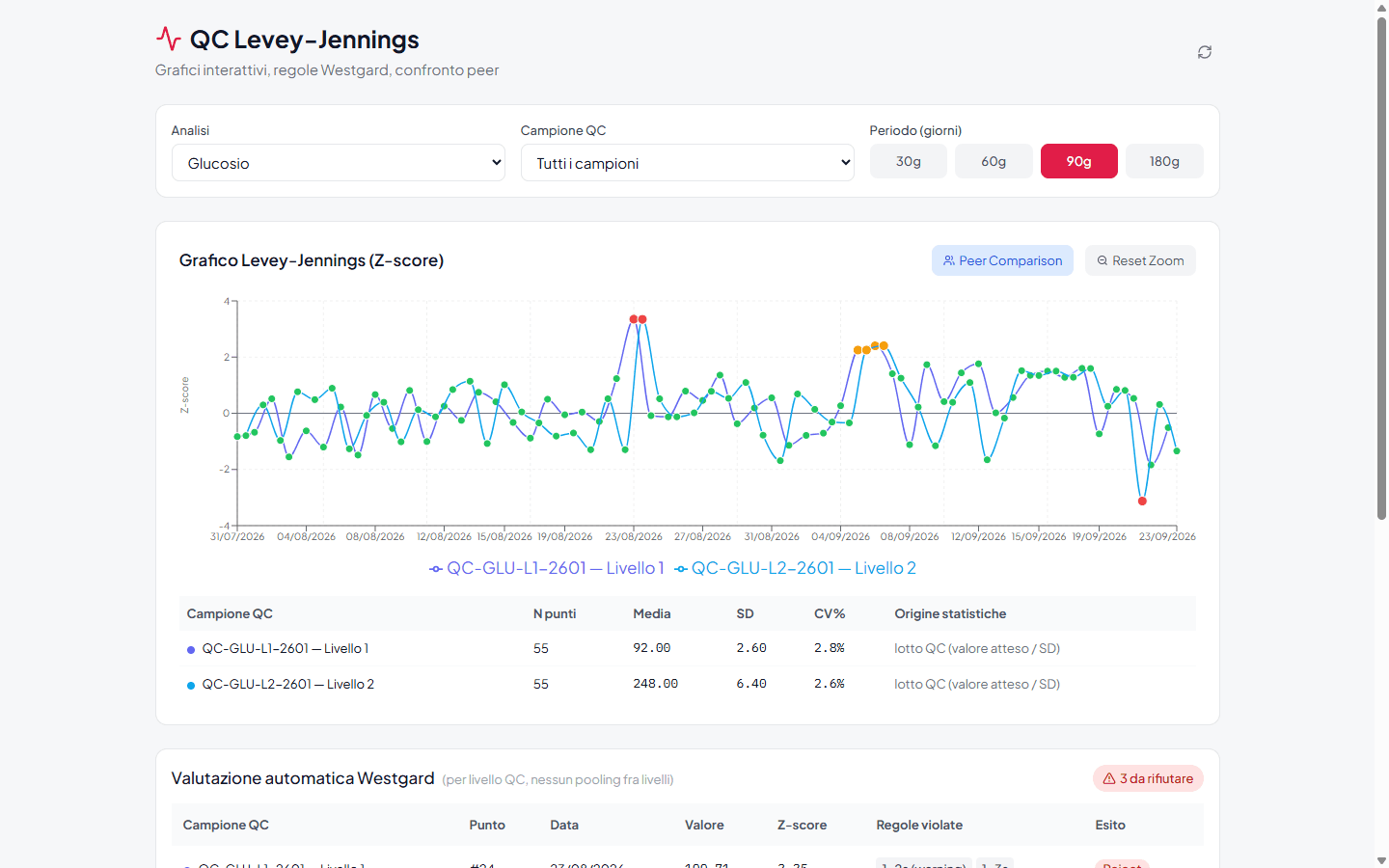Image resolution: width=1389 pixels, height=868 pixels.
Task: Click the "Regole violate" column header
Action: (x=919, y=825)
